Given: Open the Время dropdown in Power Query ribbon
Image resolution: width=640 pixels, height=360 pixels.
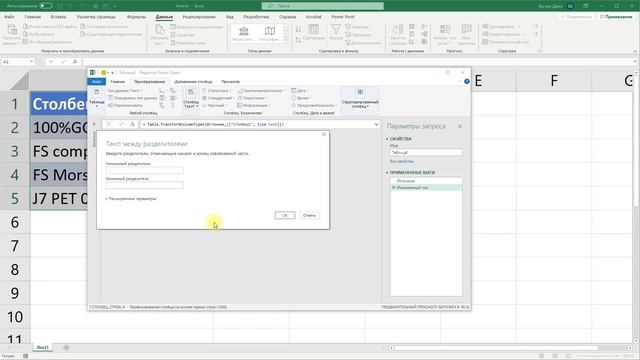Looking at the screenshot, I should coord(301,98).
